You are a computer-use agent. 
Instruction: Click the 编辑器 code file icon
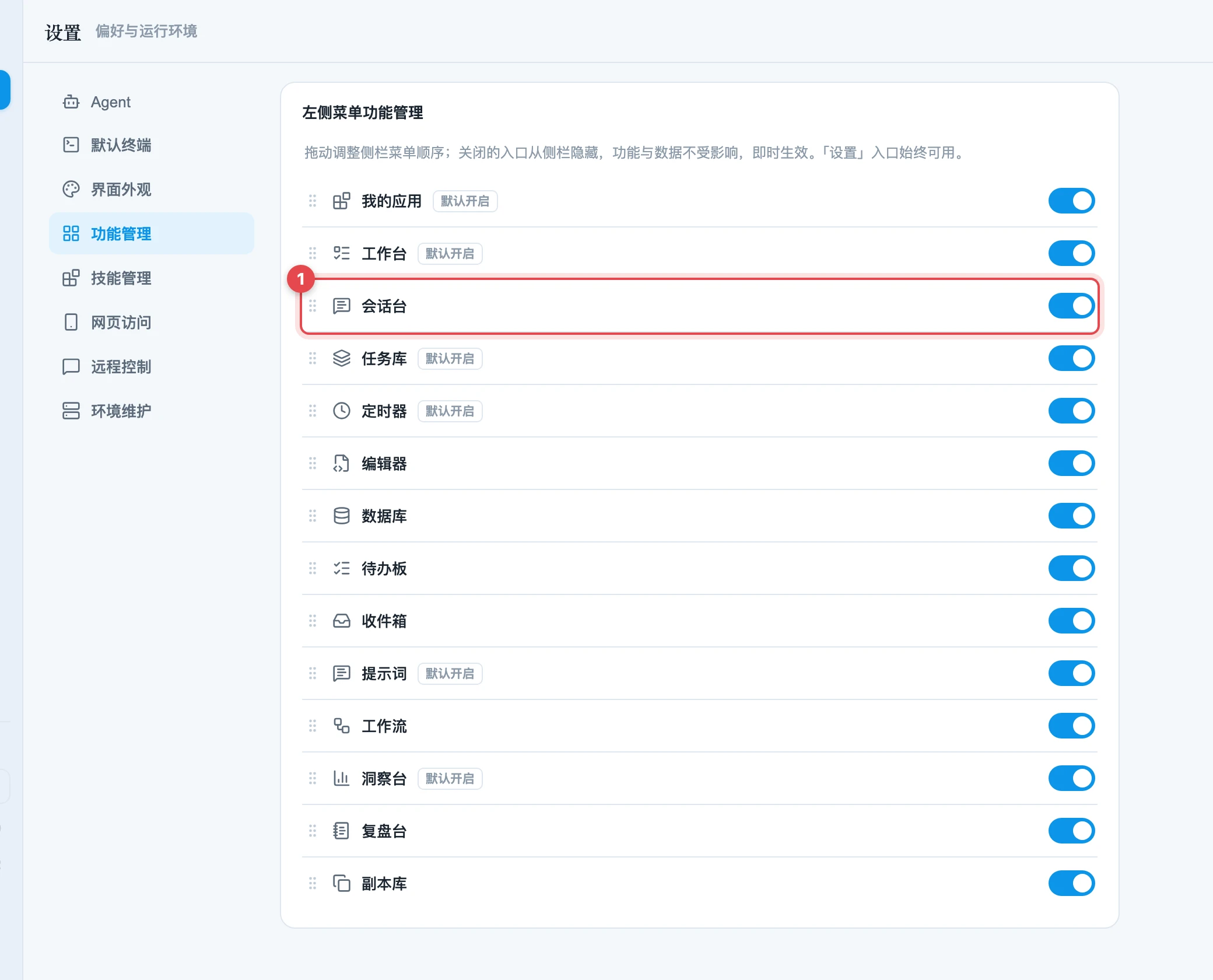tap(341, 464)
